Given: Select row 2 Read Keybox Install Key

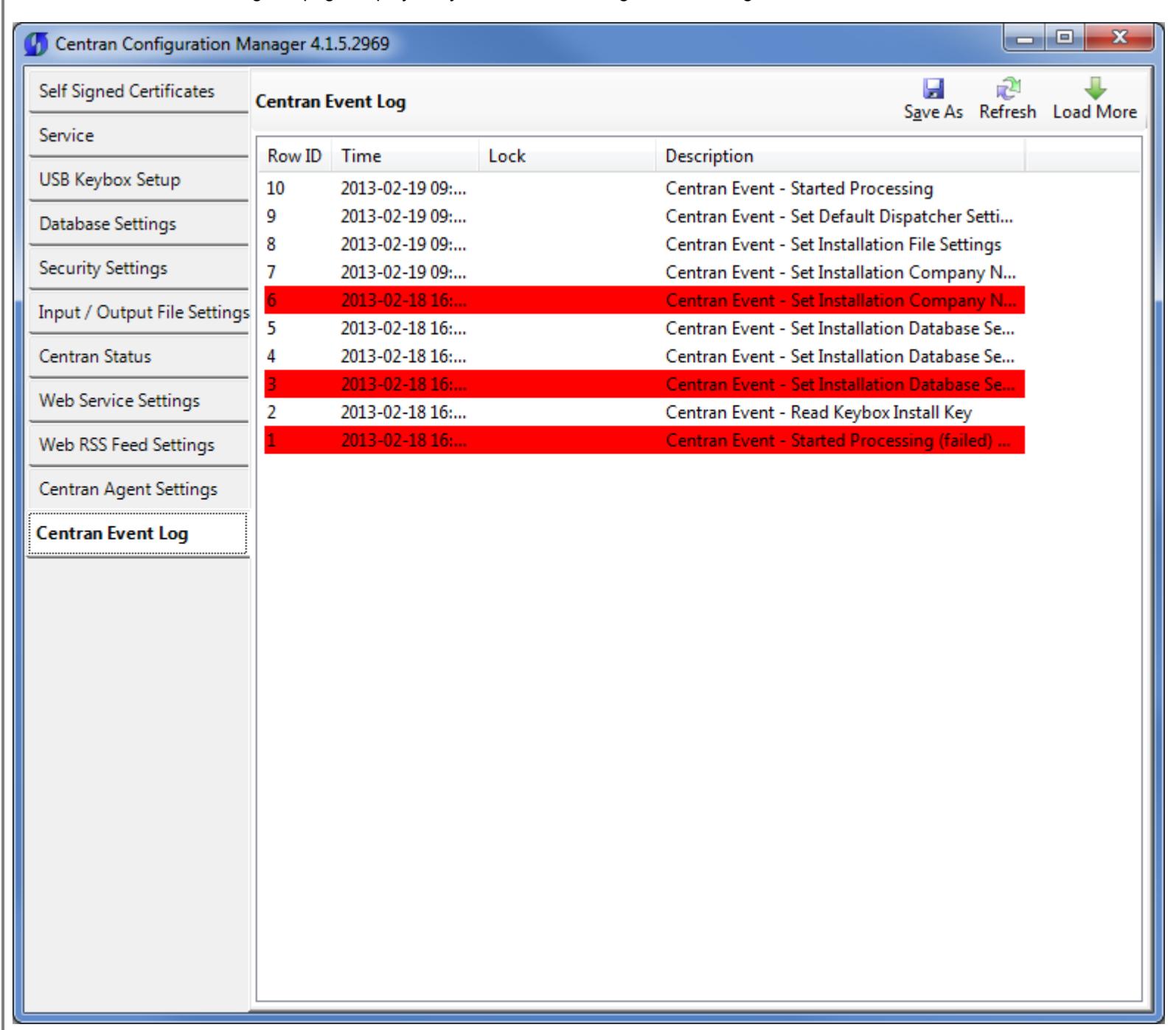Looking at the screenshot, I should (x=644, y=413).
